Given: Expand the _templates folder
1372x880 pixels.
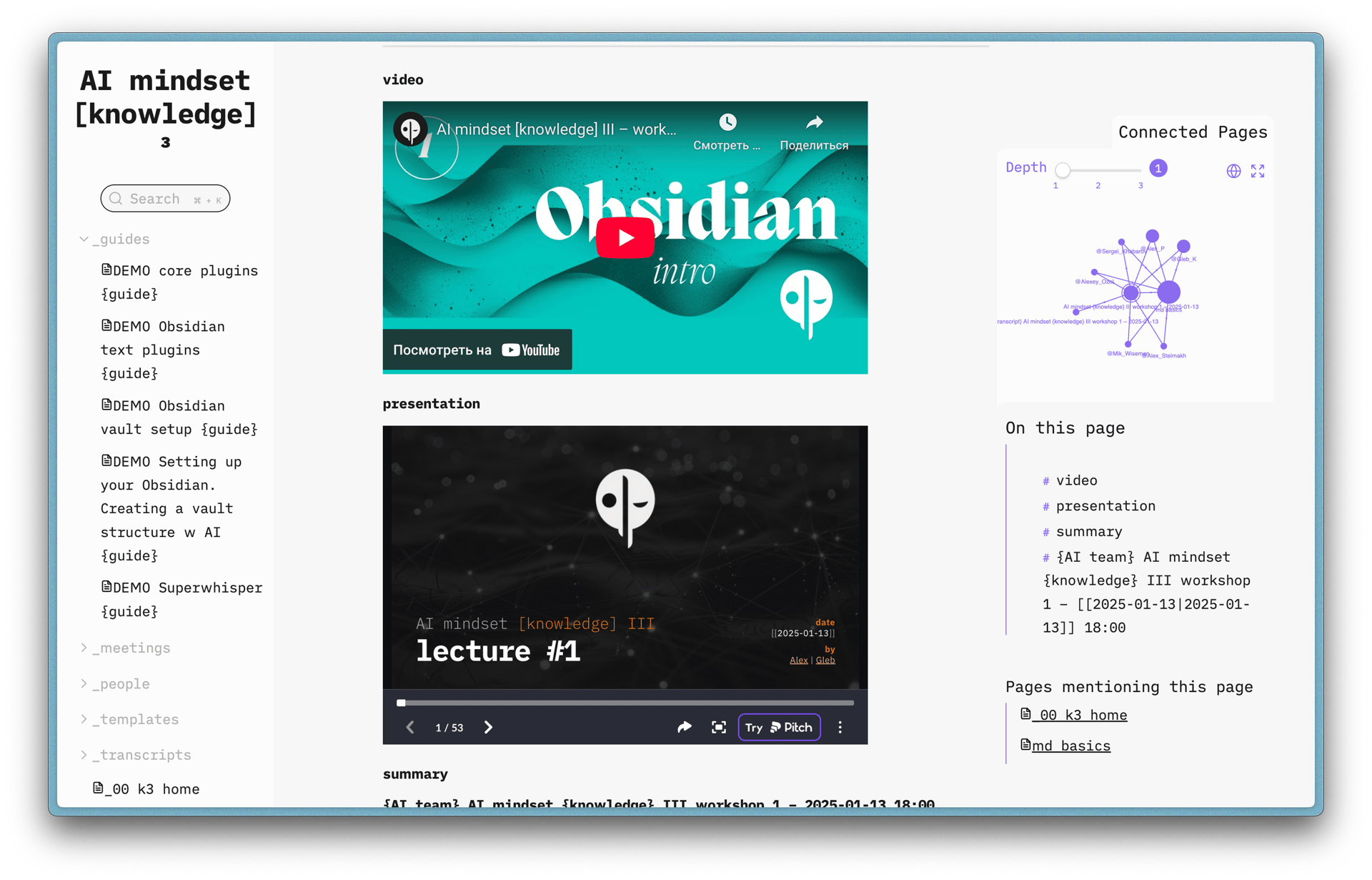Looking at the screenshot, I should pyautogui.click(x=129, y=719).
